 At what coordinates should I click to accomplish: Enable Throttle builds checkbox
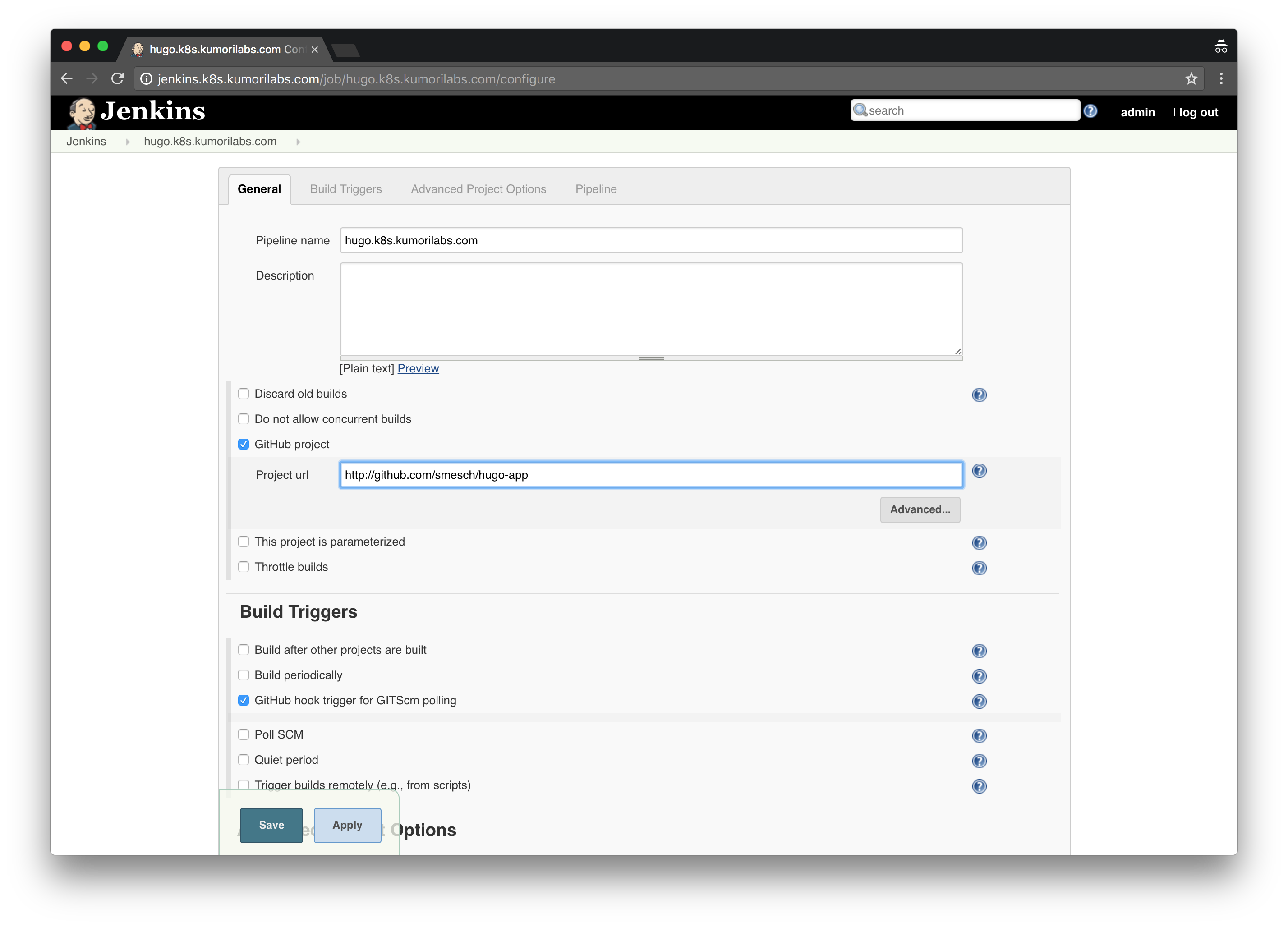[244, 567]
